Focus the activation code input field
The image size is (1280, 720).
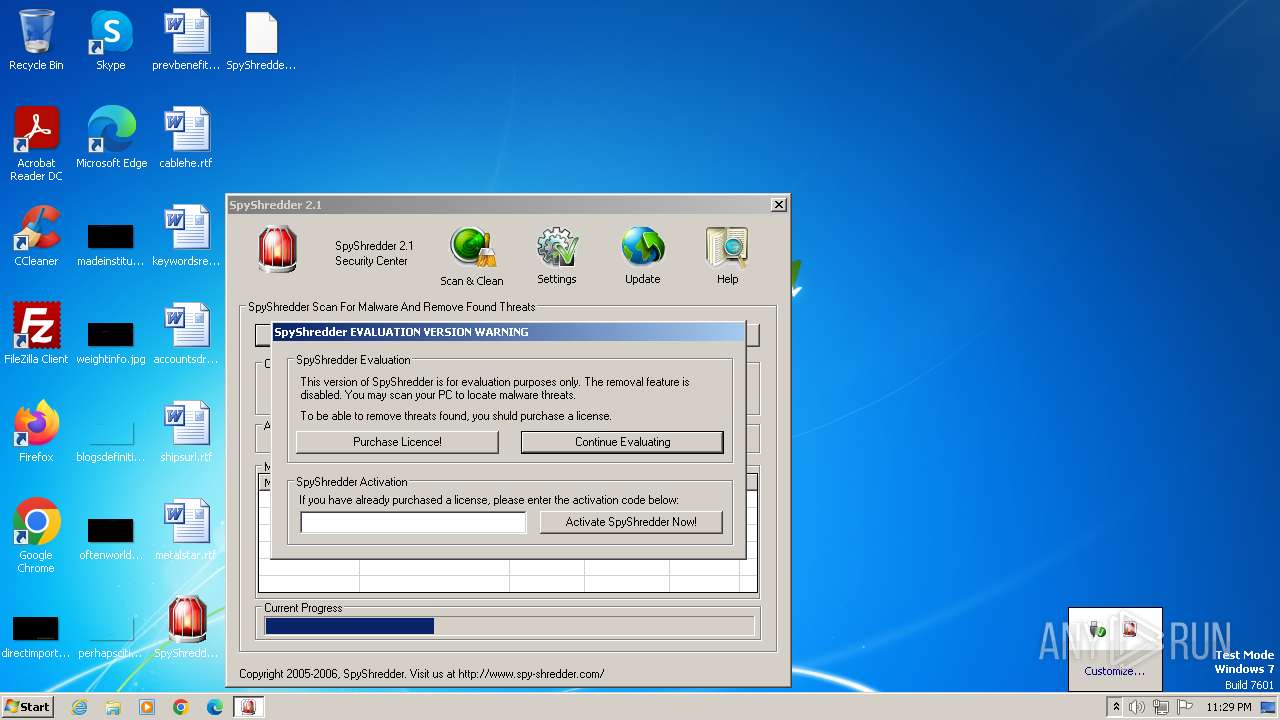coord(413,522)
